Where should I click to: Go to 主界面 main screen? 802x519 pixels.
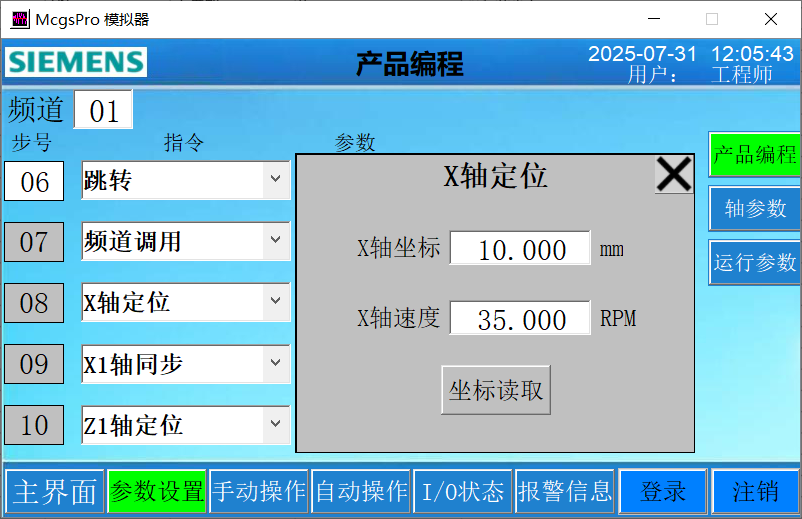click(54, 492)
